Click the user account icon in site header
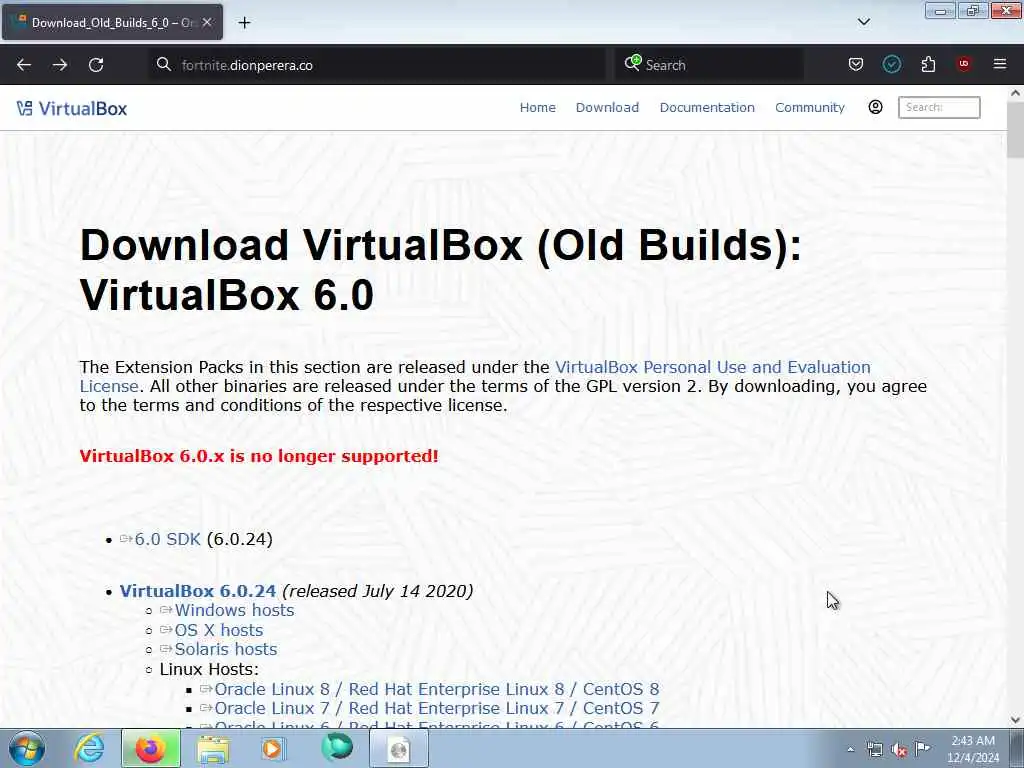The width and height of the screenshot is (1024, 768). tap(875, 107)
